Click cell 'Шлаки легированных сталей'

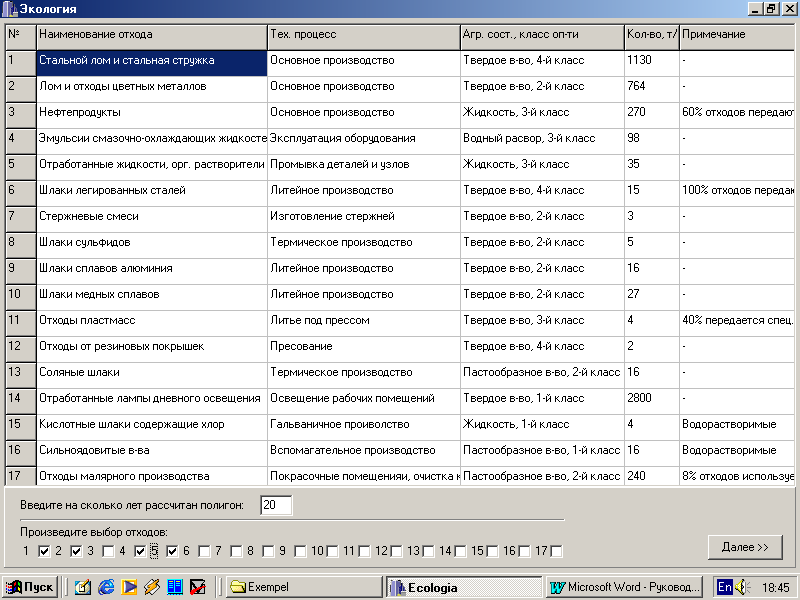152,193
